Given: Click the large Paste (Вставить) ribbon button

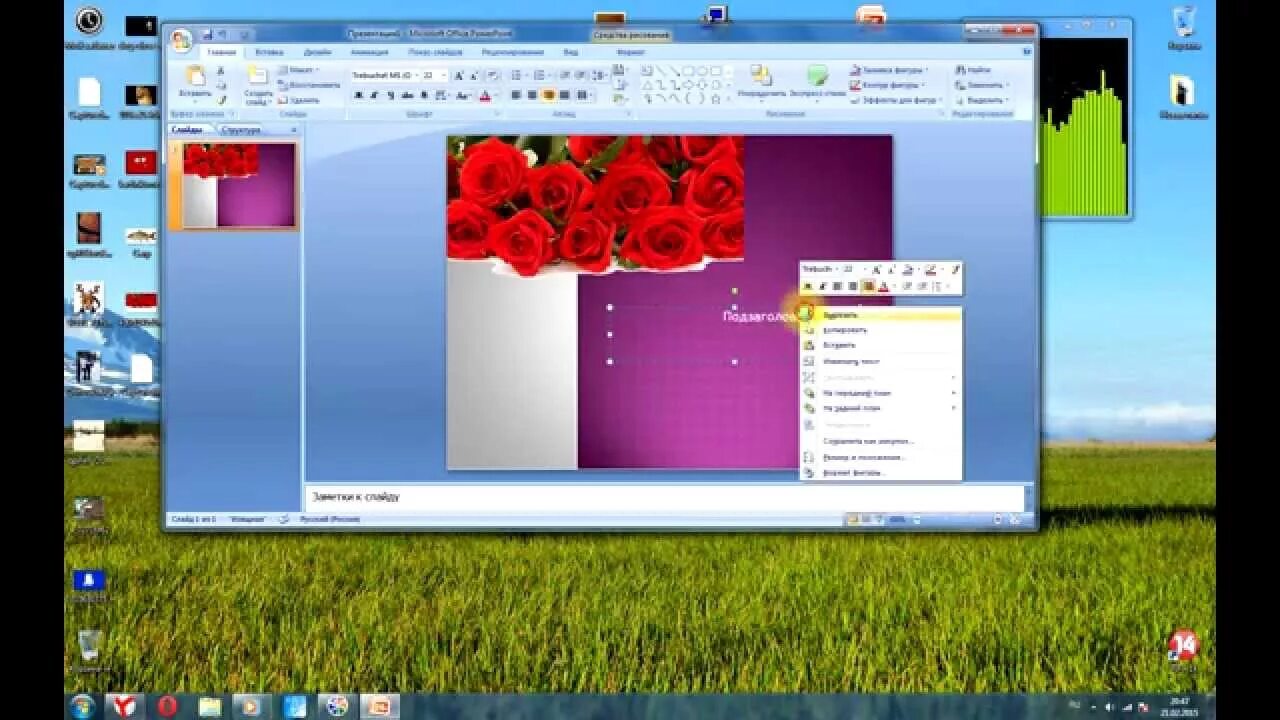Looking at the screenshot, I should 195,83.
